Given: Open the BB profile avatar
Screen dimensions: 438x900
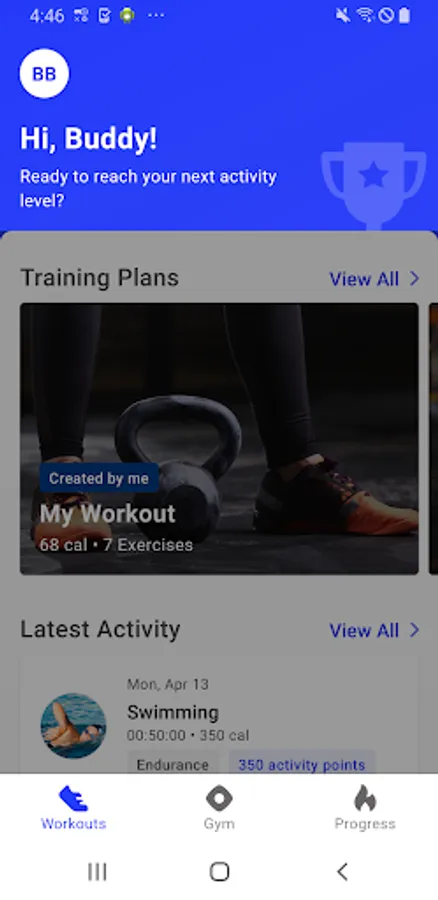Looking at the screenshot, I should point(44,73).
